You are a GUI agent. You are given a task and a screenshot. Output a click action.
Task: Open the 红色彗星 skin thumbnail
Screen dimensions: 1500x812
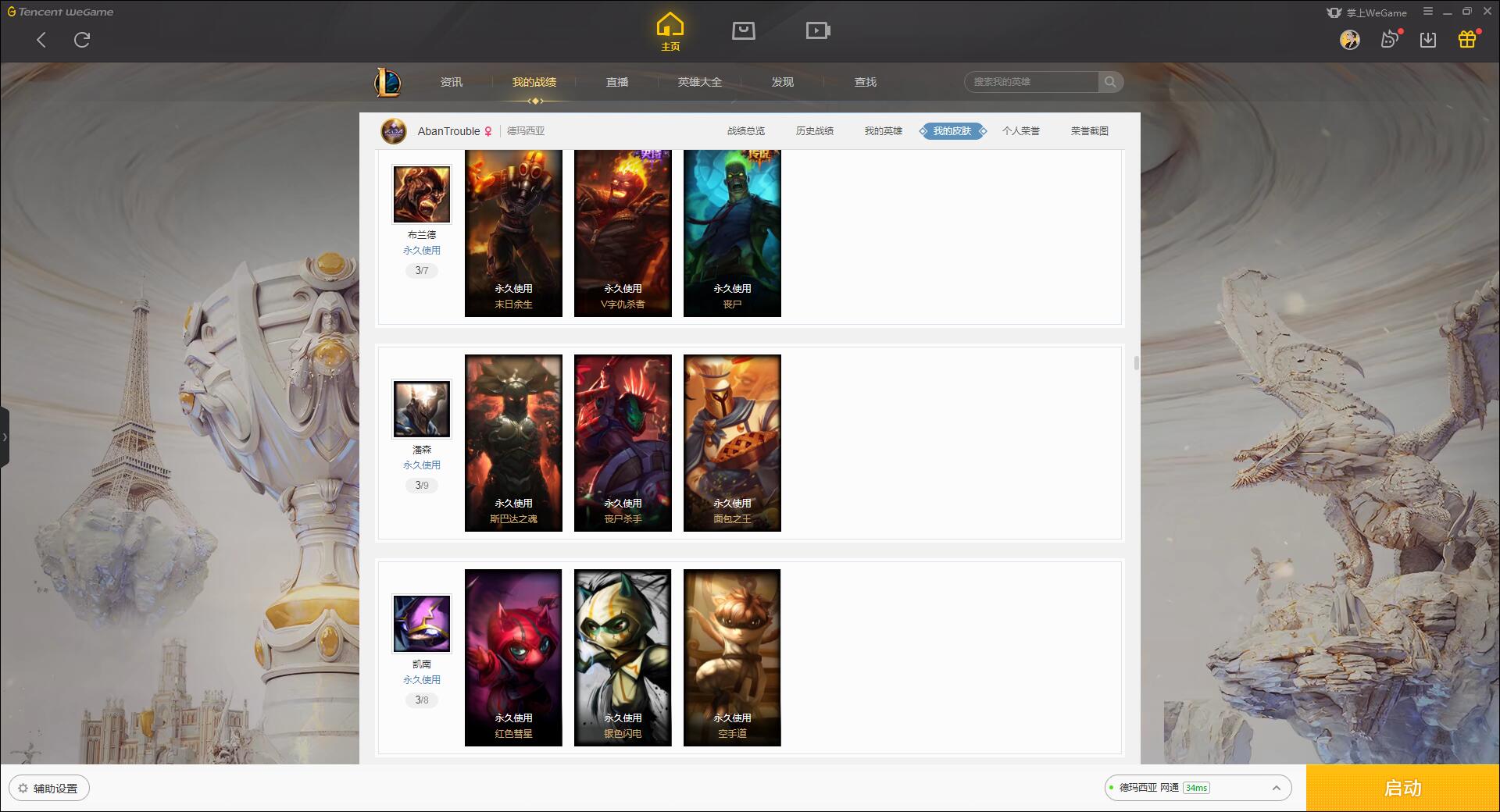tap(513, 657)
